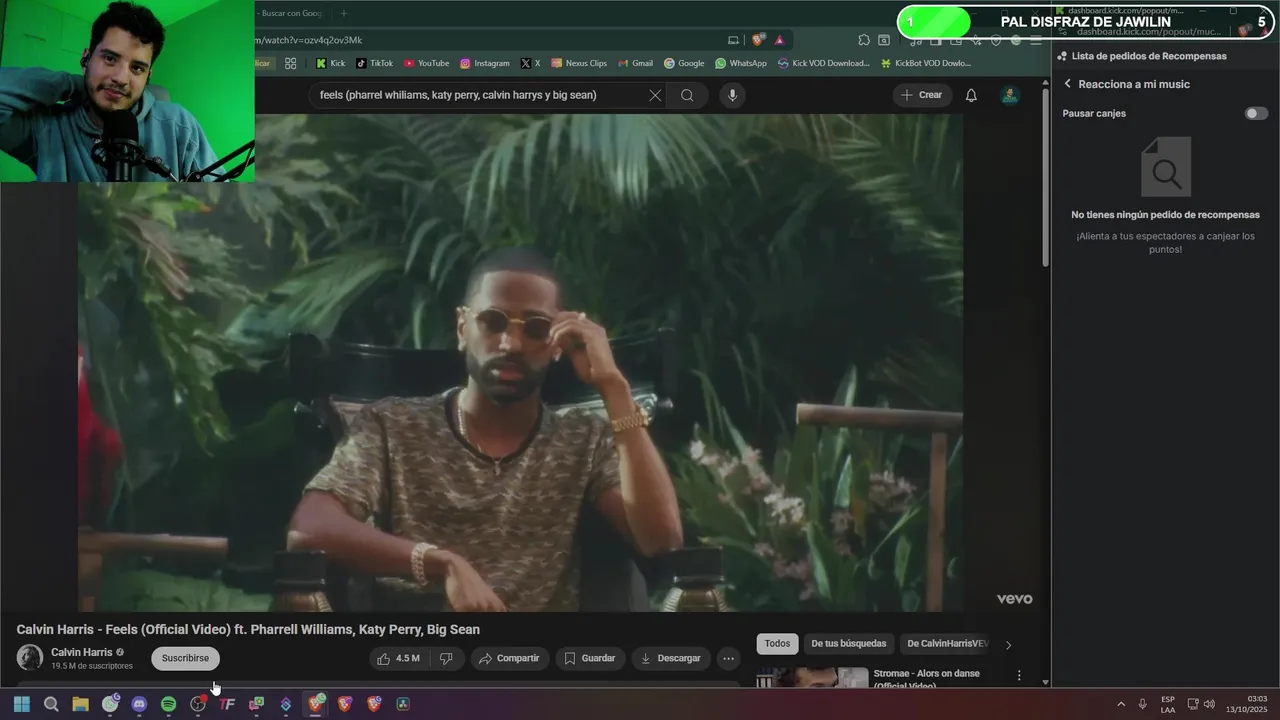Open the Nexus Clips bookmark
The height and width of the screenshot is (720, 1280).
pos(579,63)
